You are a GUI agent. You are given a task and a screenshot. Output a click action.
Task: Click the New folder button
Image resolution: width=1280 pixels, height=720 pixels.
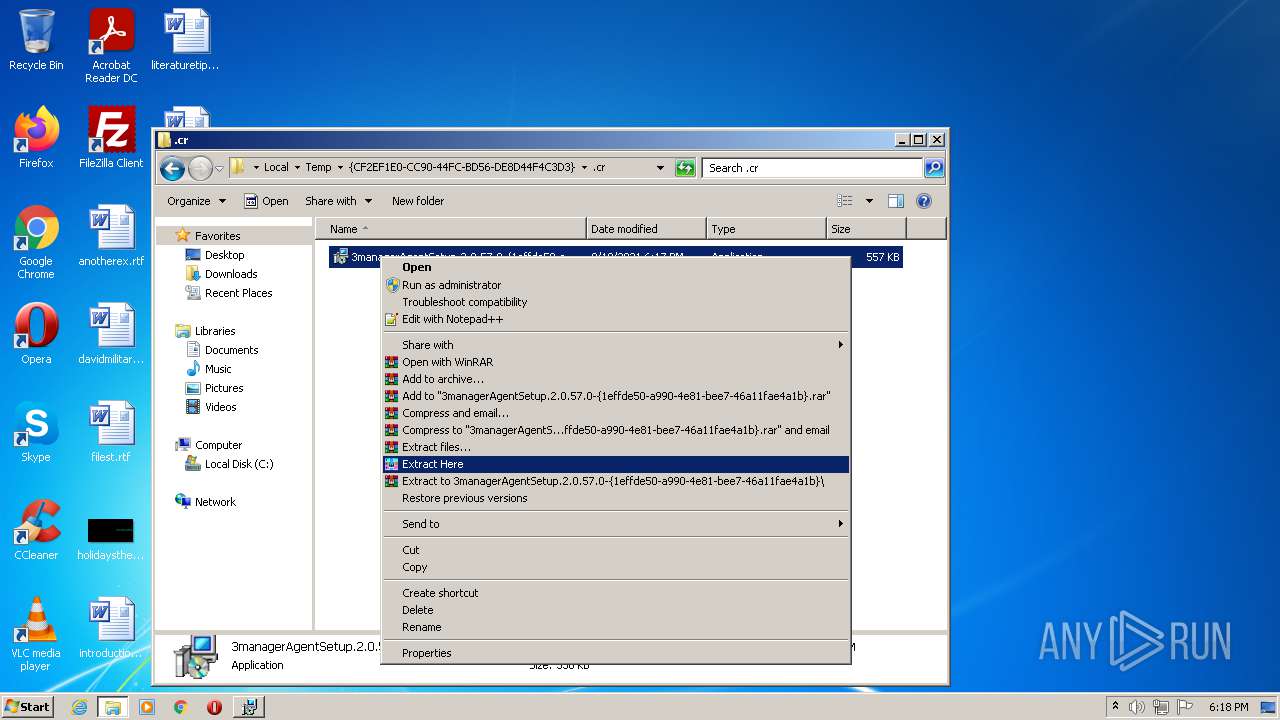tap(418, 201)
